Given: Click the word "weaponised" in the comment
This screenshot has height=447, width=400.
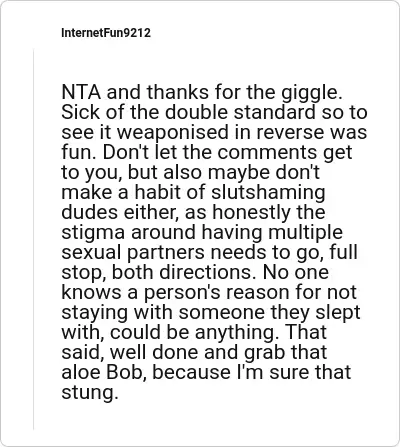Looking at the screenshot, I should click(x=173, y=133).
